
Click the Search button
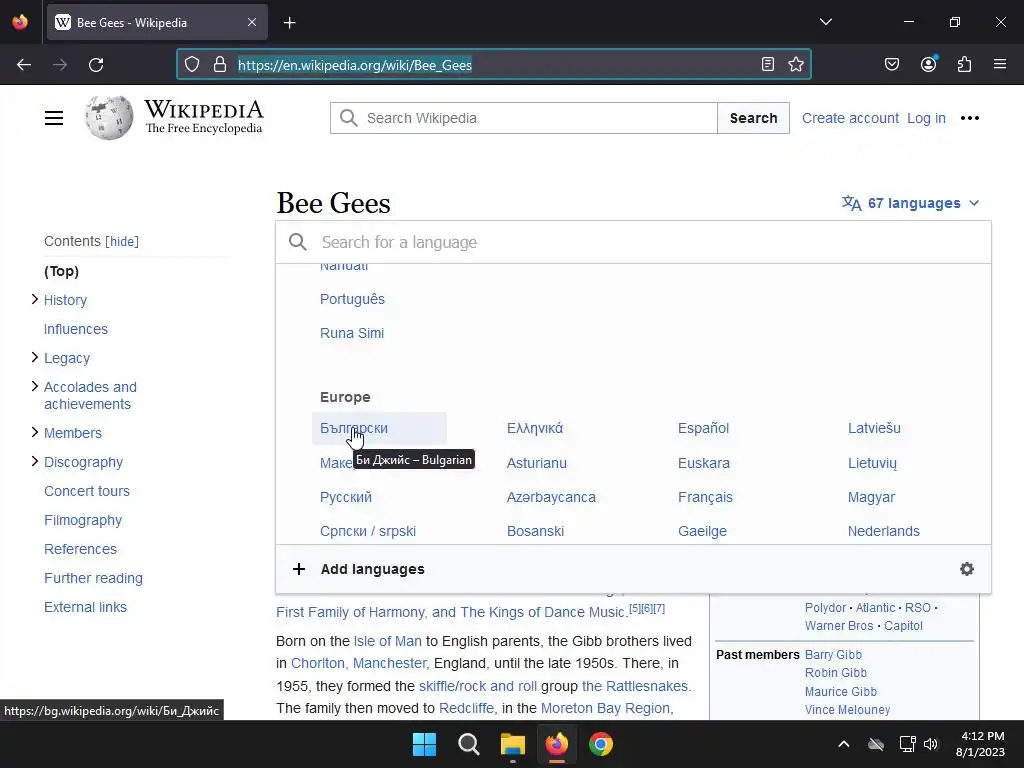point(753,118)
